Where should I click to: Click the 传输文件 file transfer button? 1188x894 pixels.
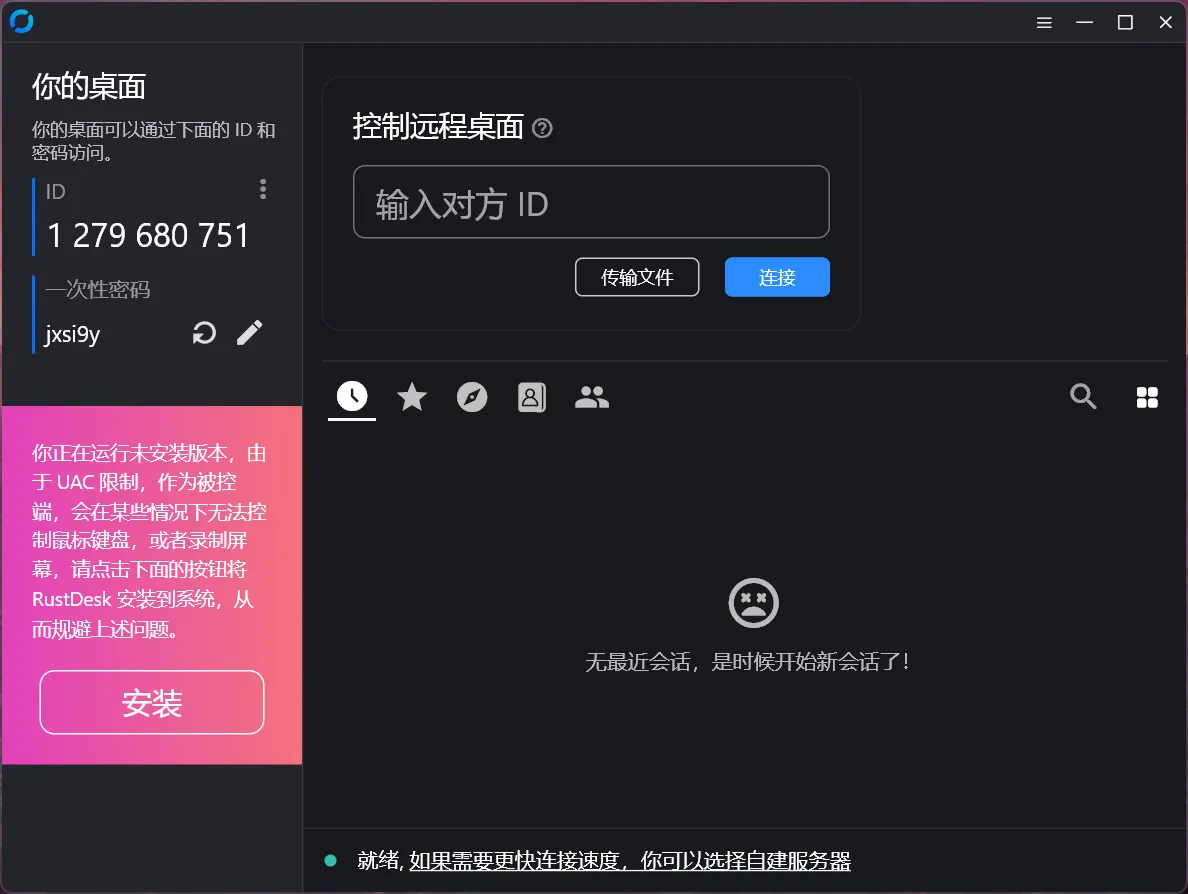click(637, 277)
